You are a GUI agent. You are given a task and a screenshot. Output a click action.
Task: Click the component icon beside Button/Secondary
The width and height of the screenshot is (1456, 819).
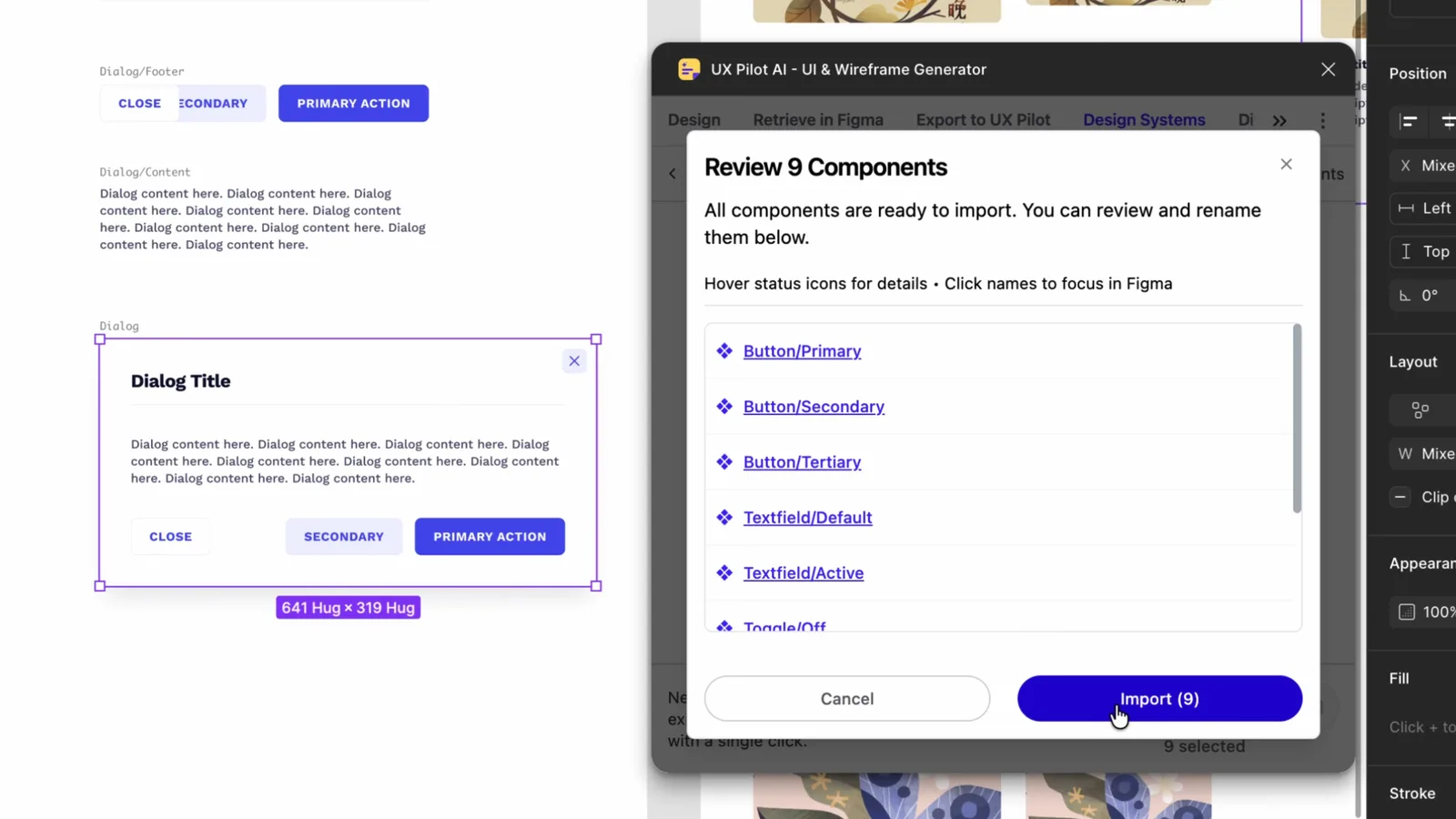pos(724,406)
